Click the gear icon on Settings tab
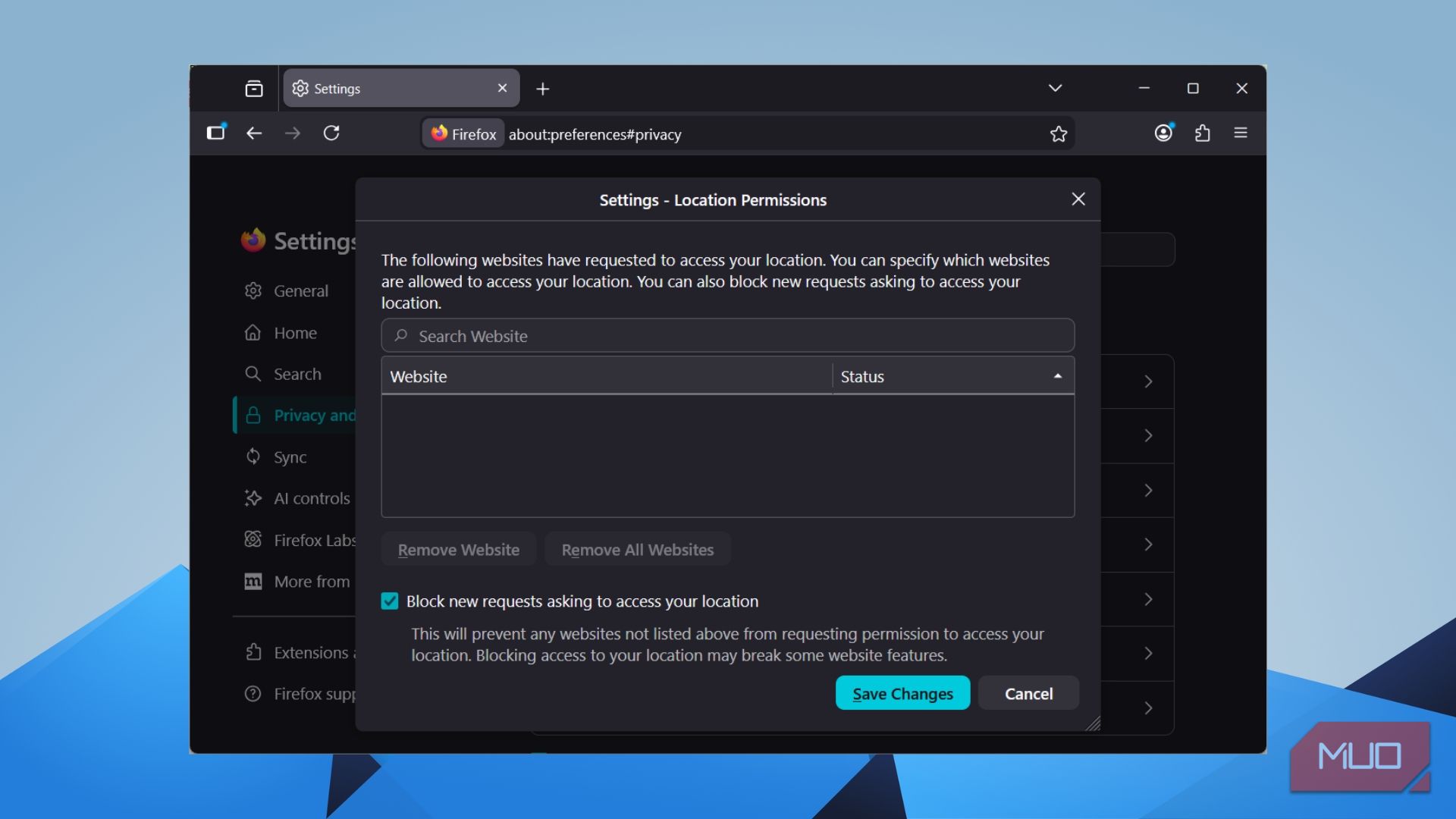 (x=300, y=89)
